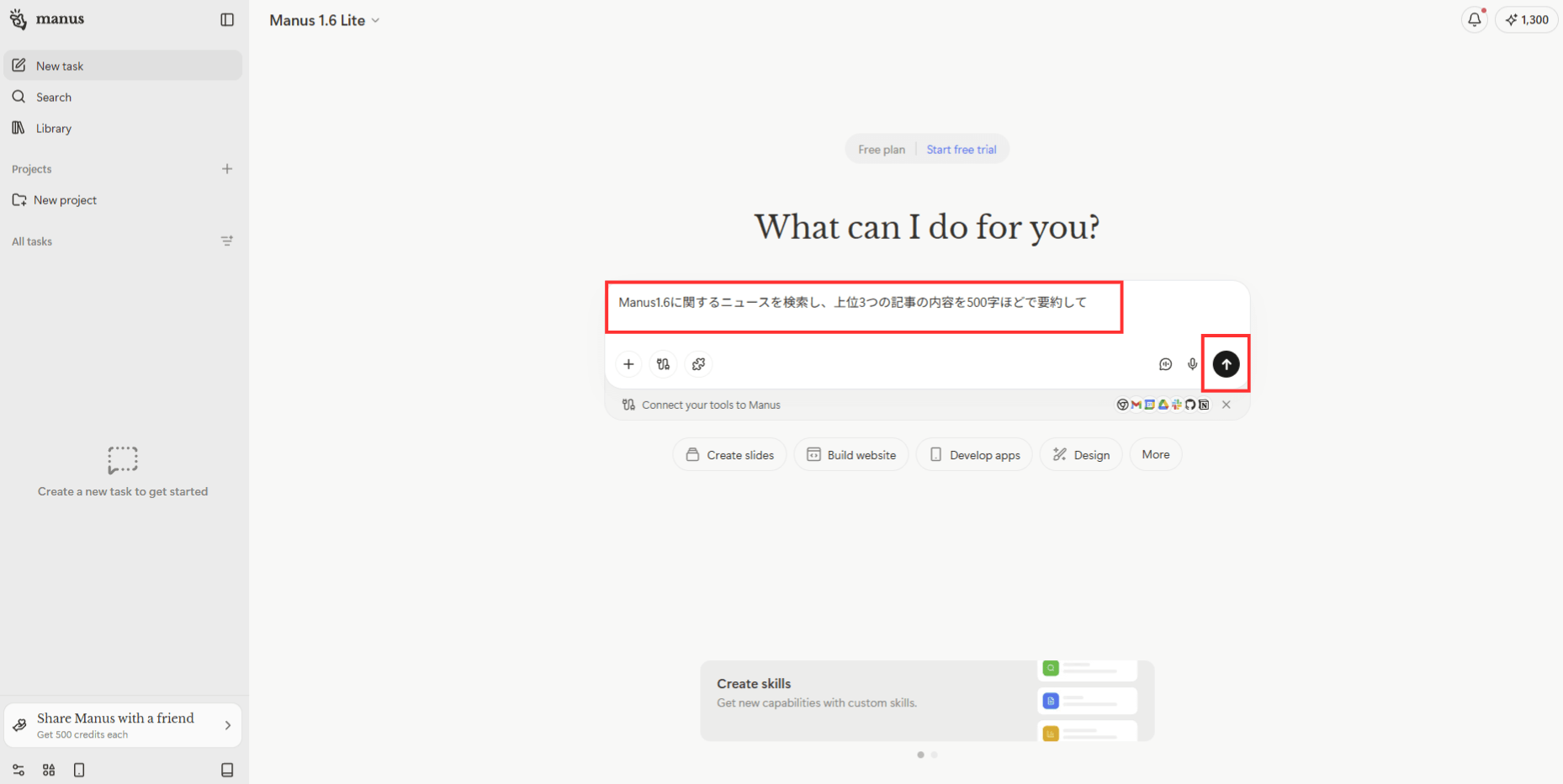This screenshot has width=1563, height=784.
Task: Click the Create slides button
Action: tap(729, 455)
